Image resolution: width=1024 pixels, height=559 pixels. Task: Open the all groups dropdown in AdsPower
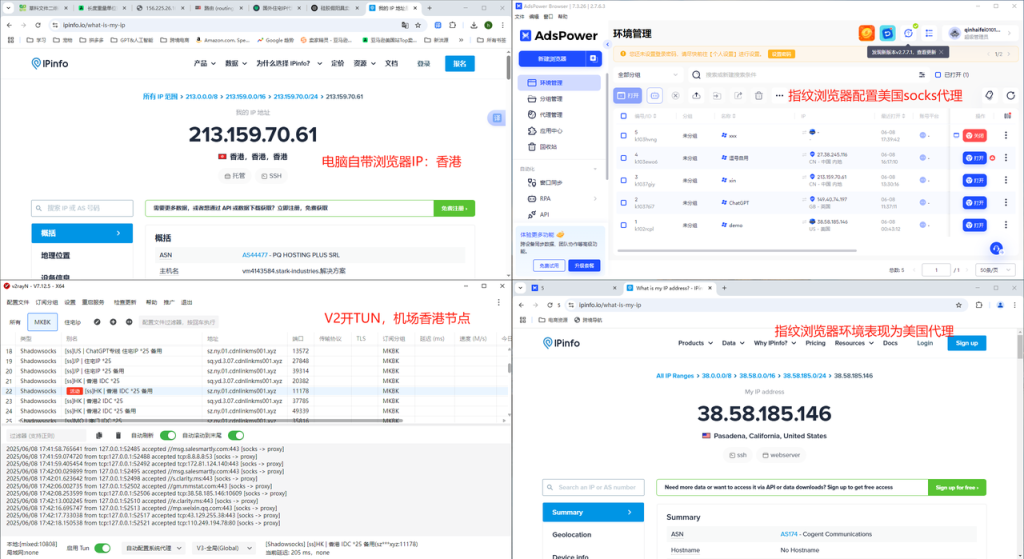tap(647, 74)
